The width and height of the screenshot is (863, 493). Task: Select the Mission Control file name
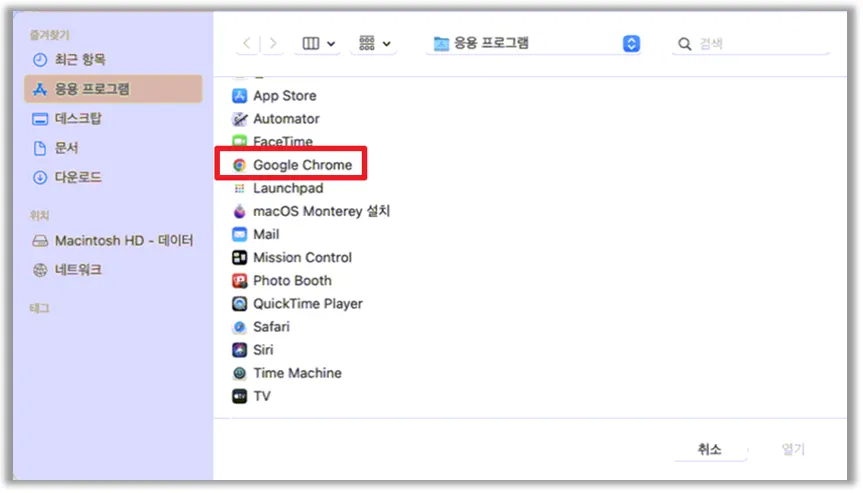(x=302, y=258)
